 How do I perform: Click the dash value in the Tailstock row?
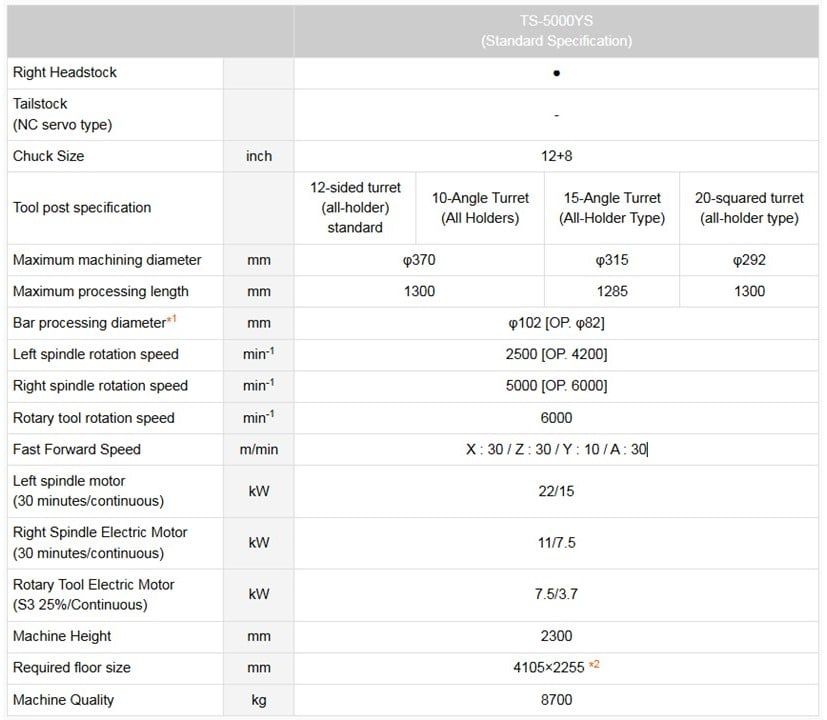click(556, 115)
